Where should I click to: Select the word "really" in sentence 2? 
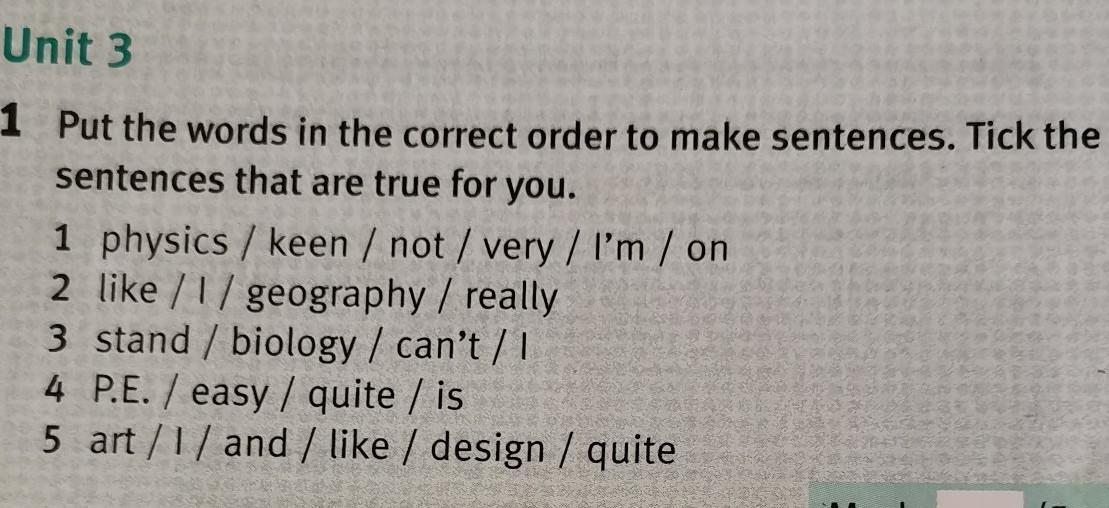pyautogui.click(x=511, y=297)
